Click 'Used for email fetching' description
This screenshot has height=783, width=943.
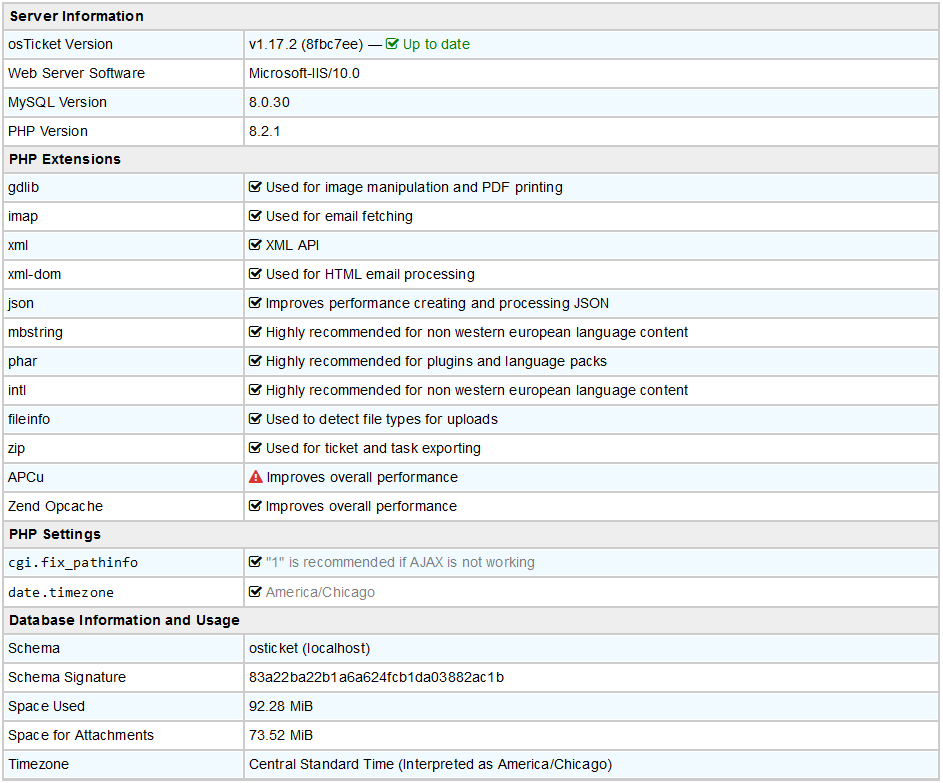point(339,216)
